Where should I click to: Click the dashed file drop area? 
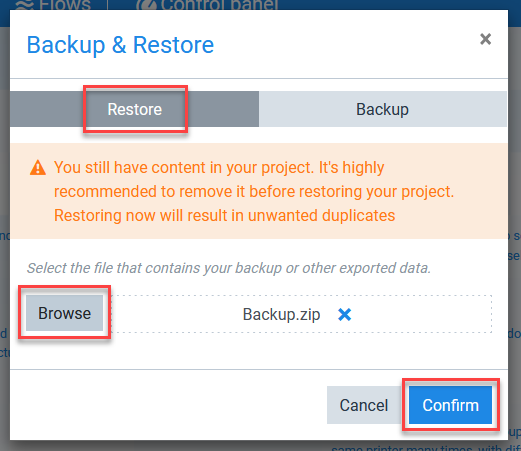point(301,314)
